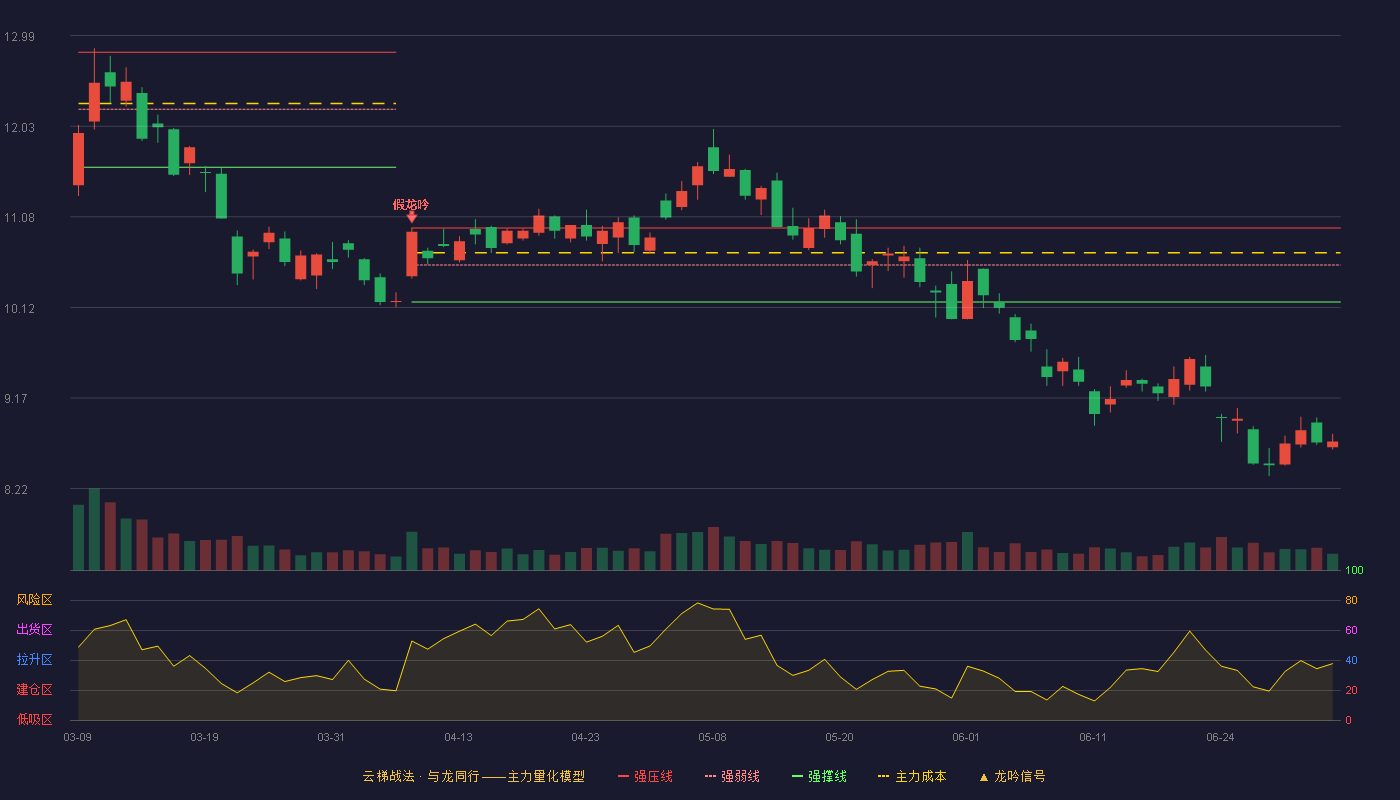Image resolution: width=1400 pixels, height=800 pixels.
Task: Toggle the 强弱线 legend entry
Action: click(x=732, y=776)
